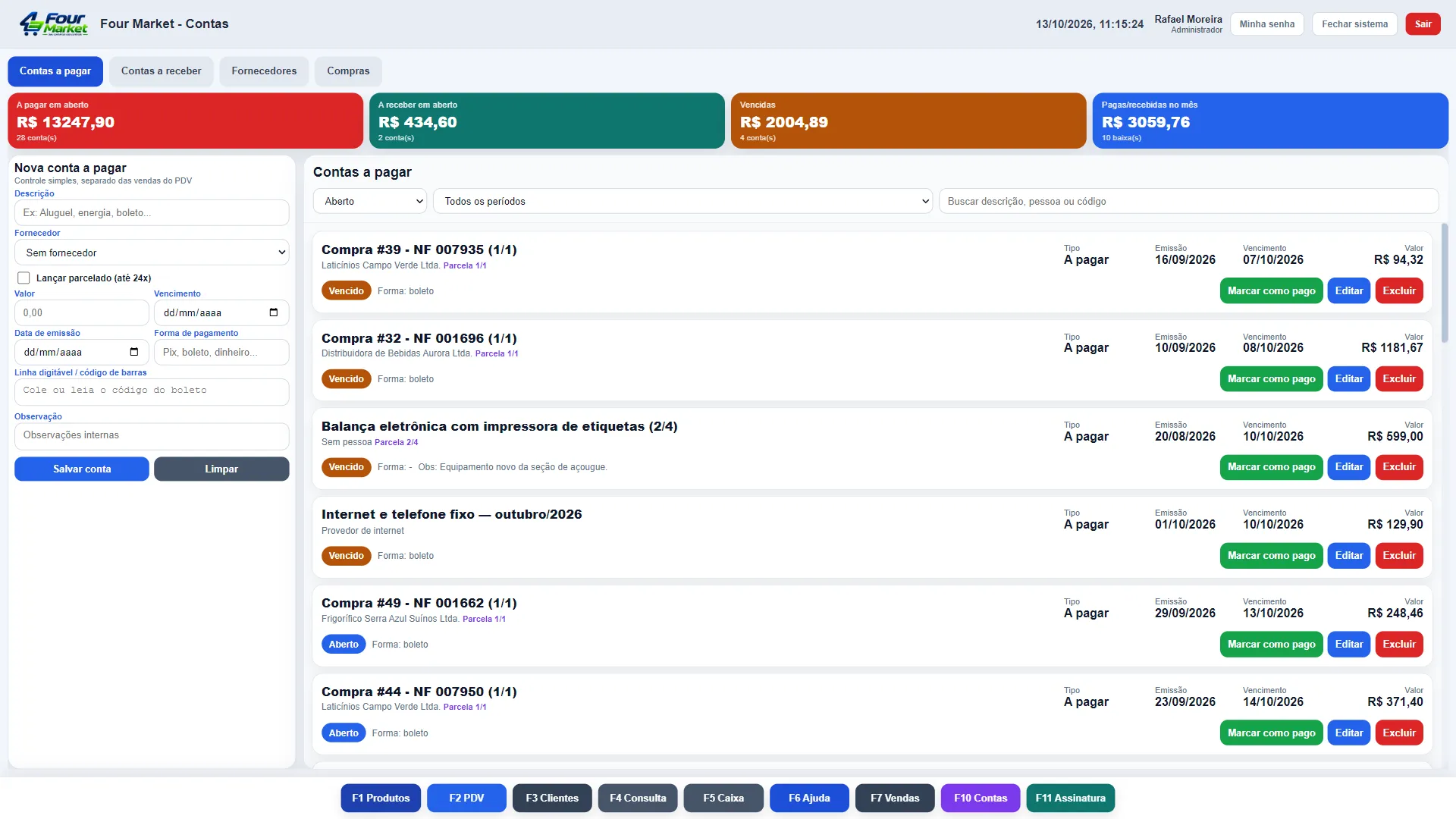Switch to Contas a receber tab
This screenshot has width=1456, height=819.
click(162, 71)
